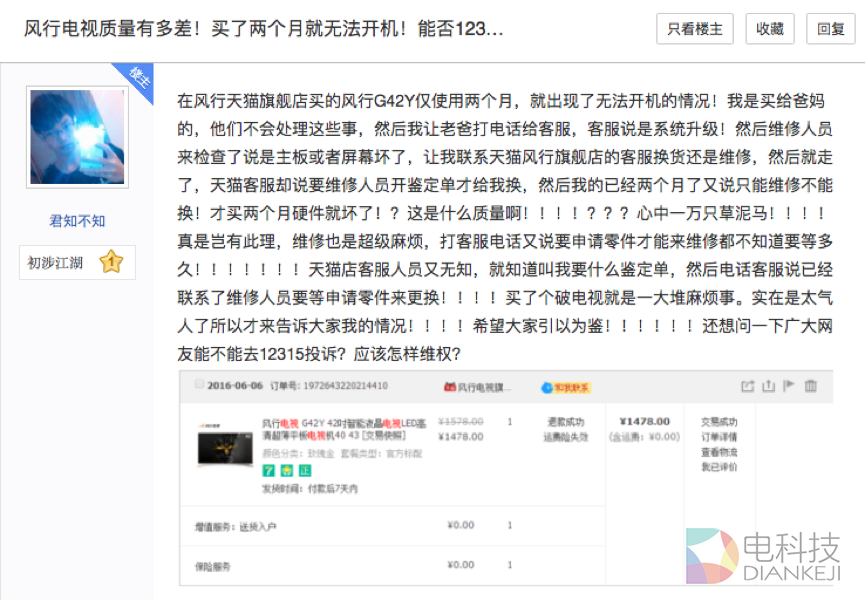Click the 只看楼主 button
The width and height of the screenshot is (865, 600).
coord(695,29)
